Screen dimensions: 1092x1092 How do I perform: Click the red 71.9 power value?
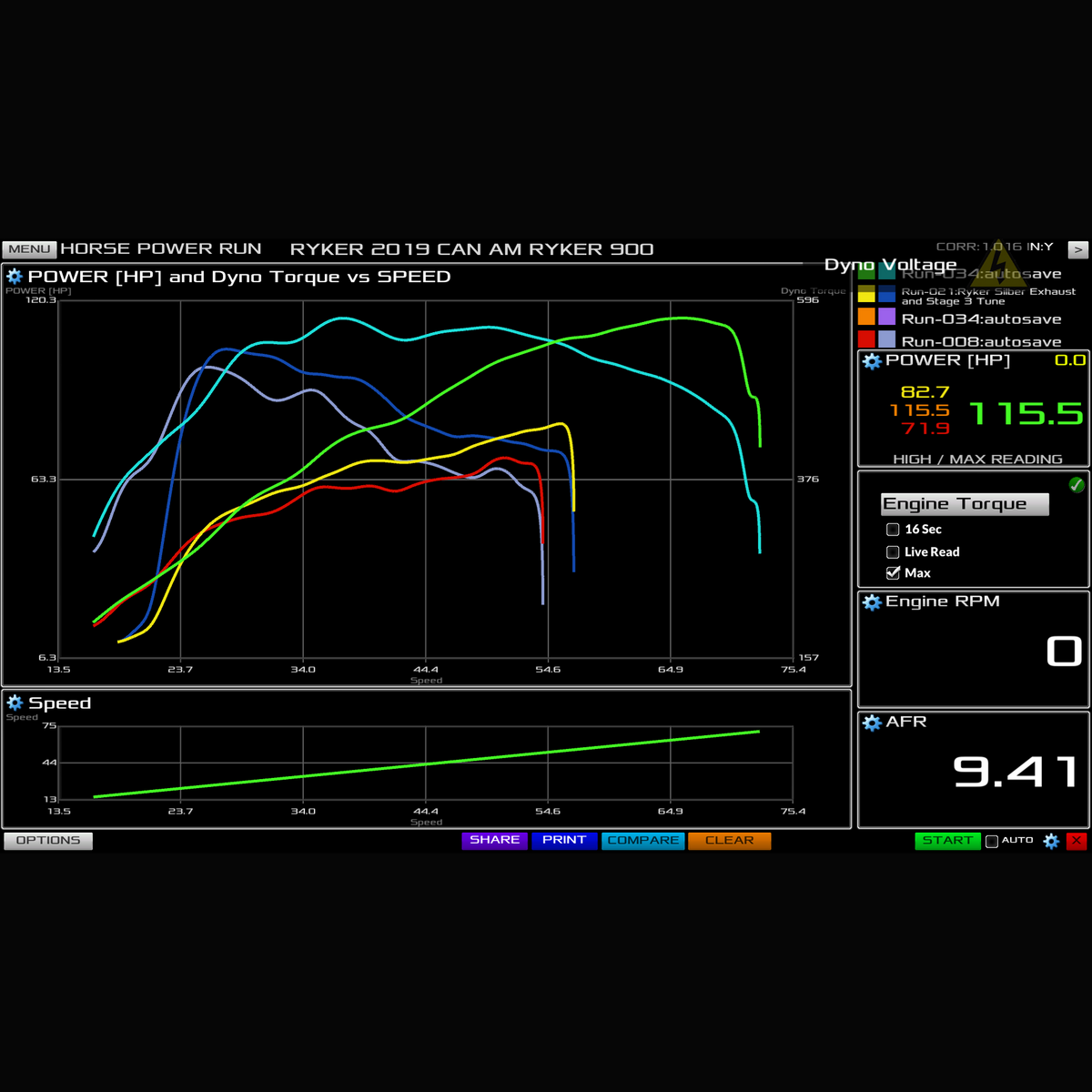[x=925, y=429]
